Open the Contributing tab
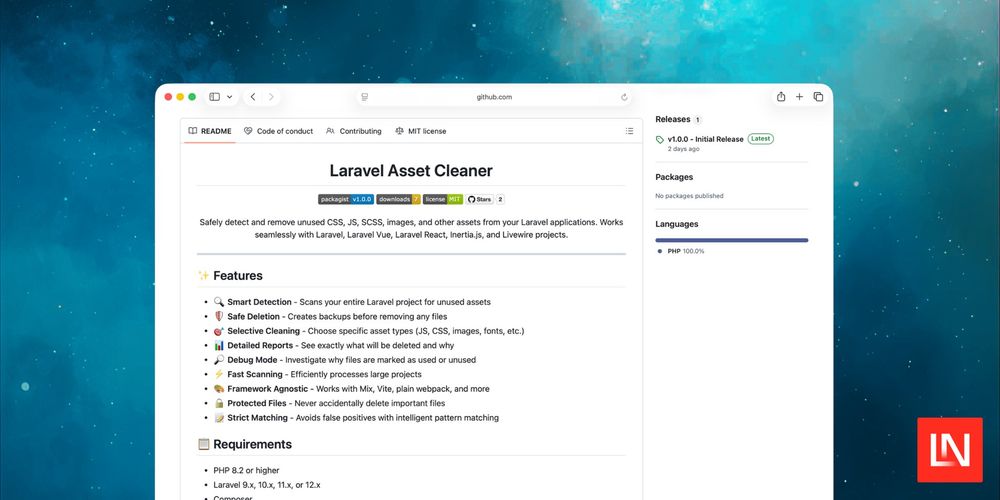The image size is (1000, 500). point(354,131)
